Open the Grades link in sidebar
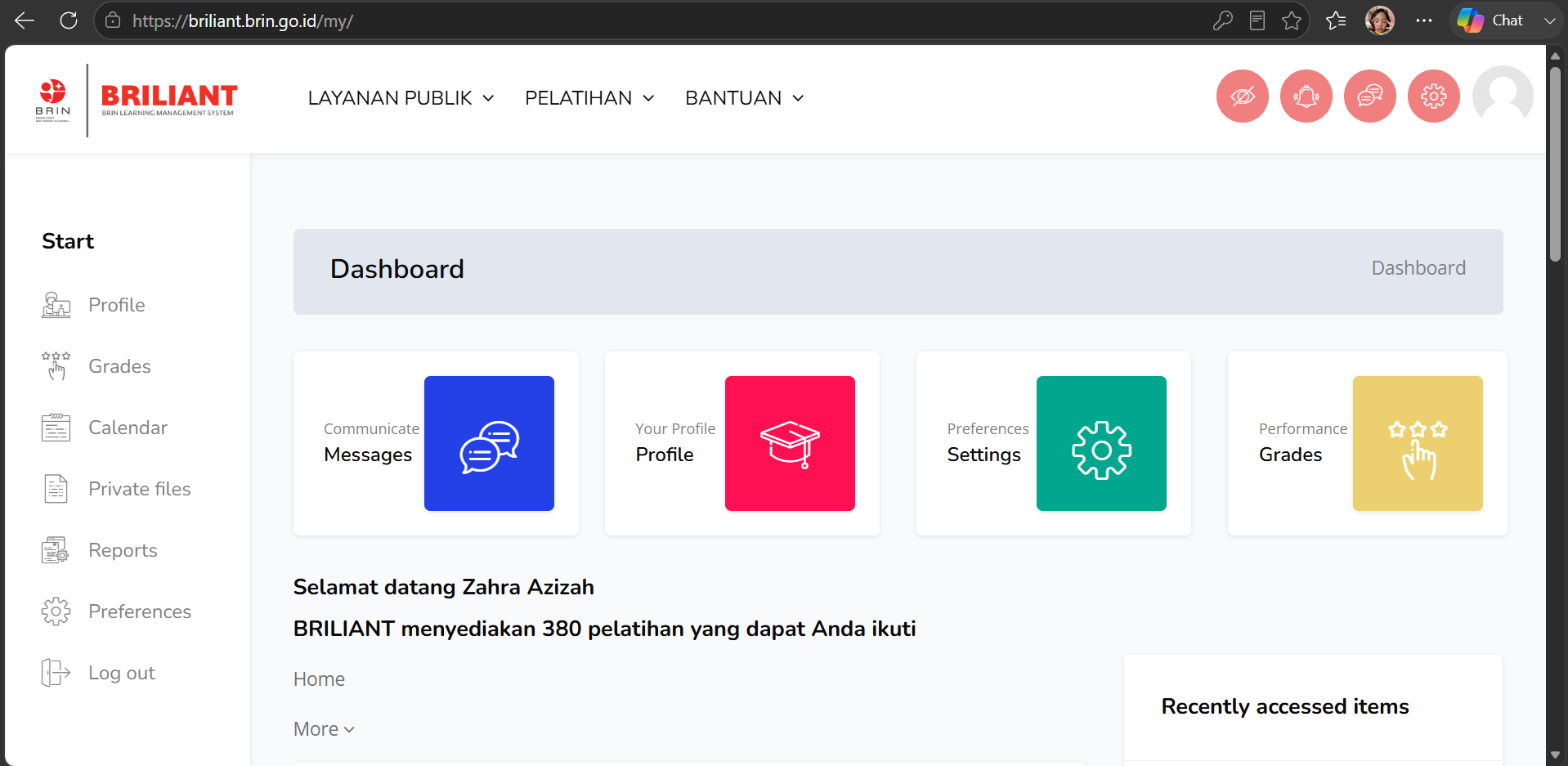This screenshot has width=1568, height=766. 119,366
